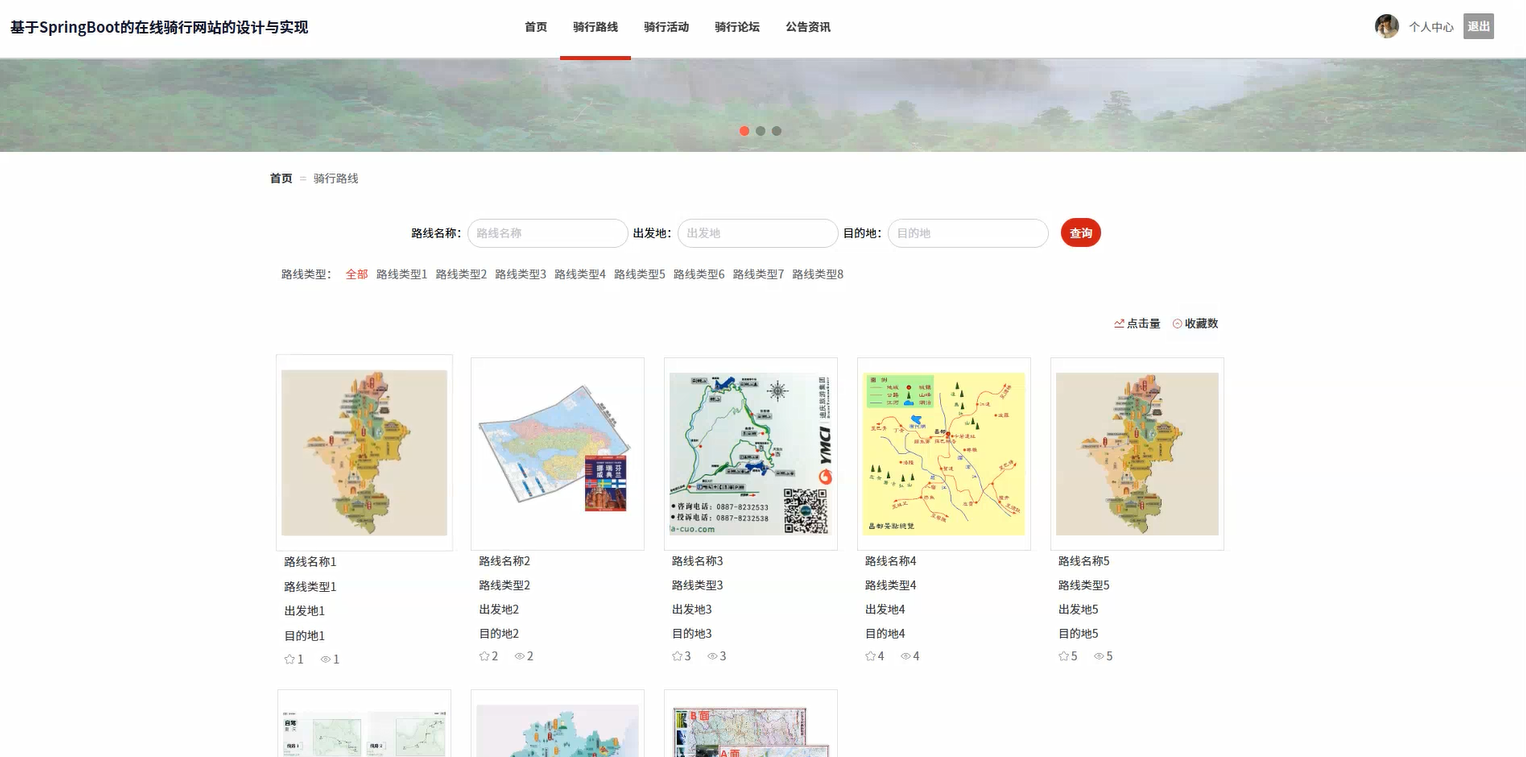Click the star icon under 路线名称5
This screenshot has width=1526, height=757.
(1062, 656)
